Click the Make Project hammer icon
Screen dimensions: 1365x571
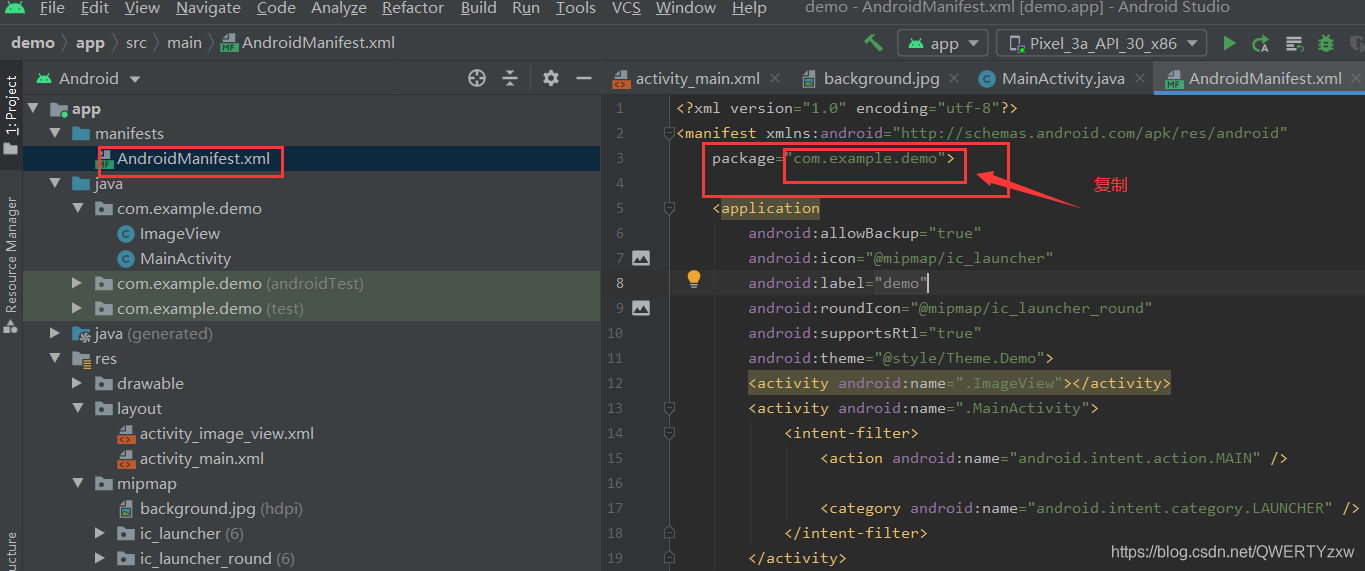(874, 43)
